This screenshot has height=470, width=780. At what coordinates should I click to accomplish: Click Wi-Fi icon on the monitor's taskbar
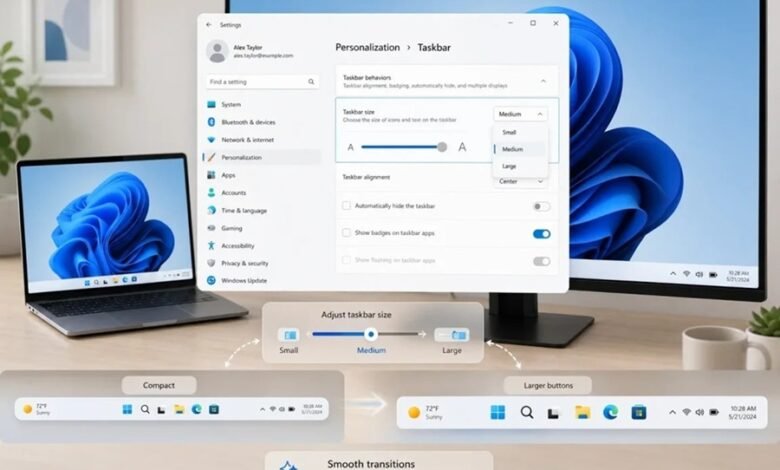pos(686,274)
